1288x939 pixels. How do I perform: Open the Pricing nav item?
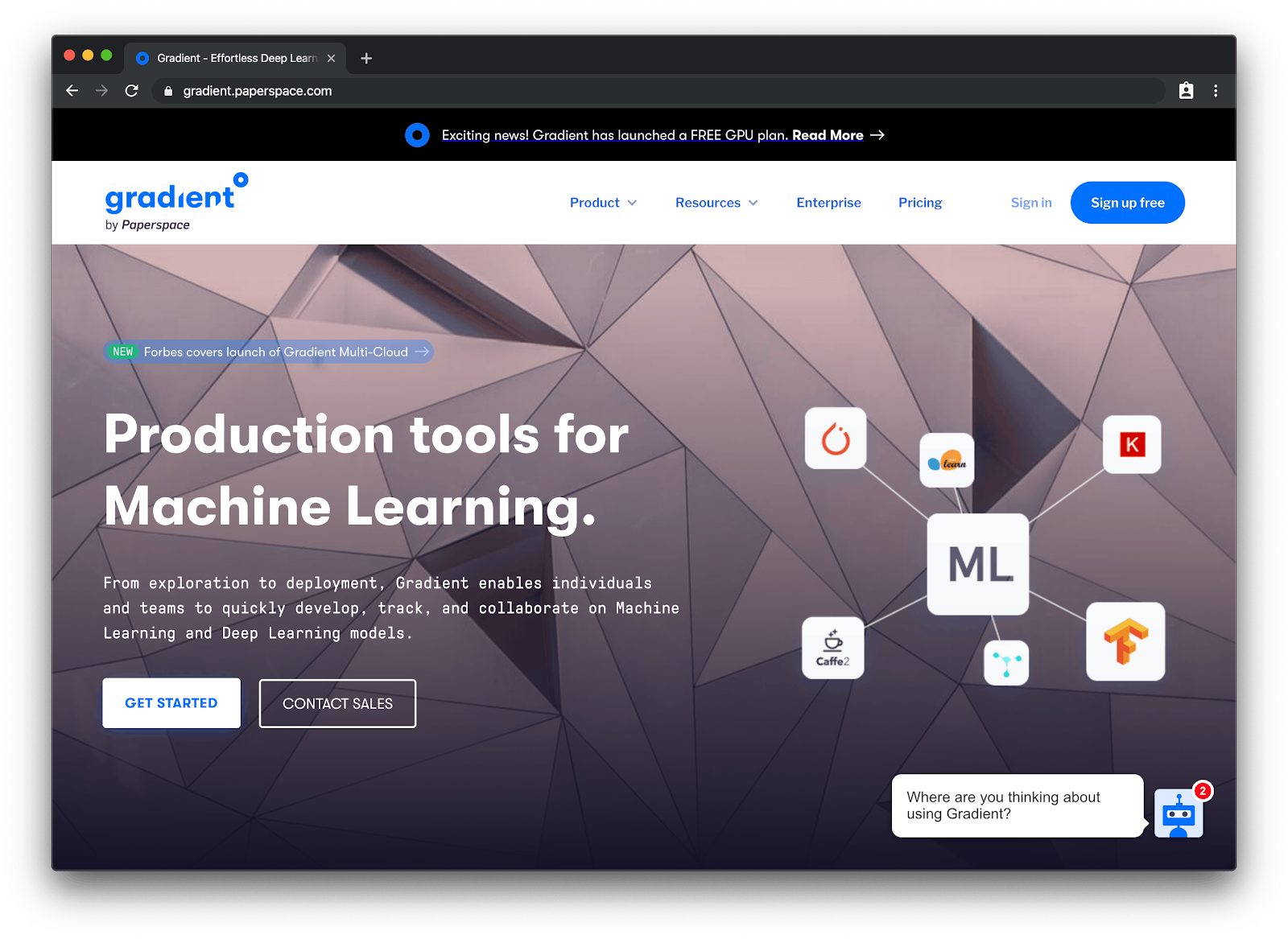pos(920,203)
